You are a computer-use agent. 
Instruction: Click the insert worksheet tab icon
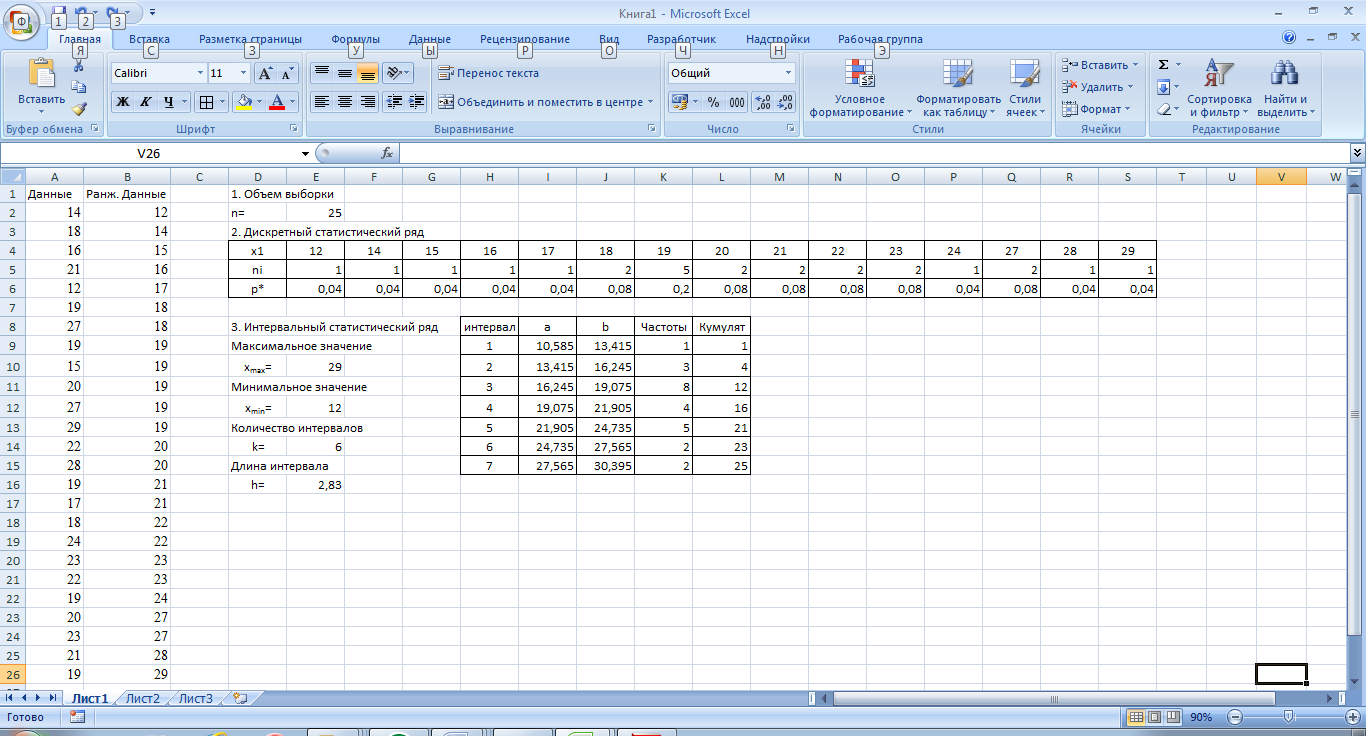239,698
